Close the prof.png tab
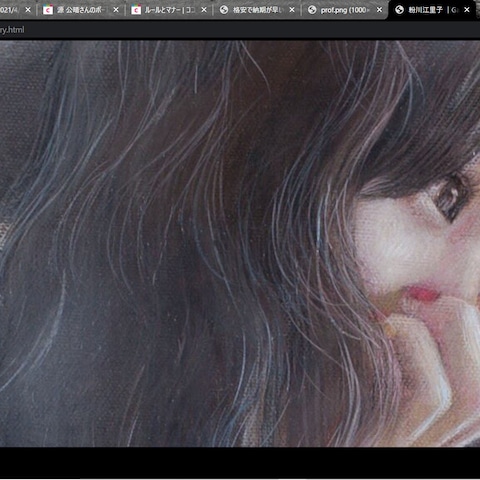The width and height of the screenshot is (480, 480). click(x=379, y=10)
